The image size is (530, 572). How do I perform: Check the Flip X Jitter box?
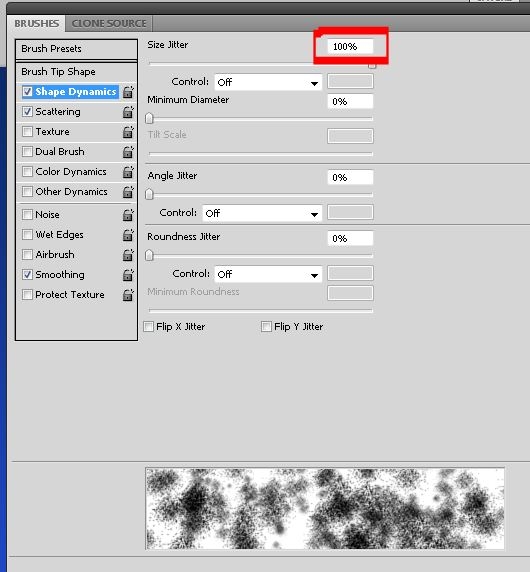pyautogui.click(x=148, y=326)
